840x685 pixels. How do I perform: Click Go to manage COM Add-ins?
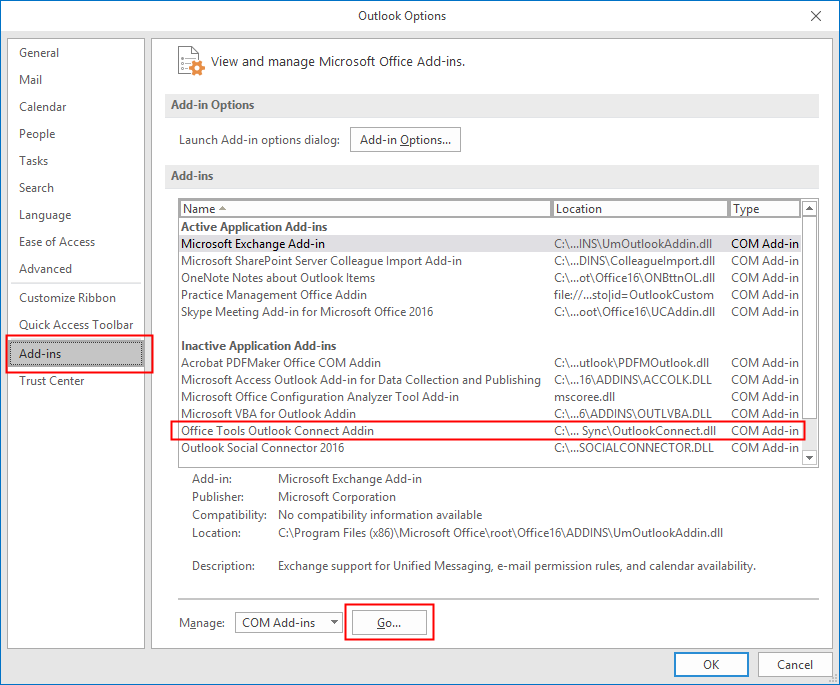pos(389,623)
